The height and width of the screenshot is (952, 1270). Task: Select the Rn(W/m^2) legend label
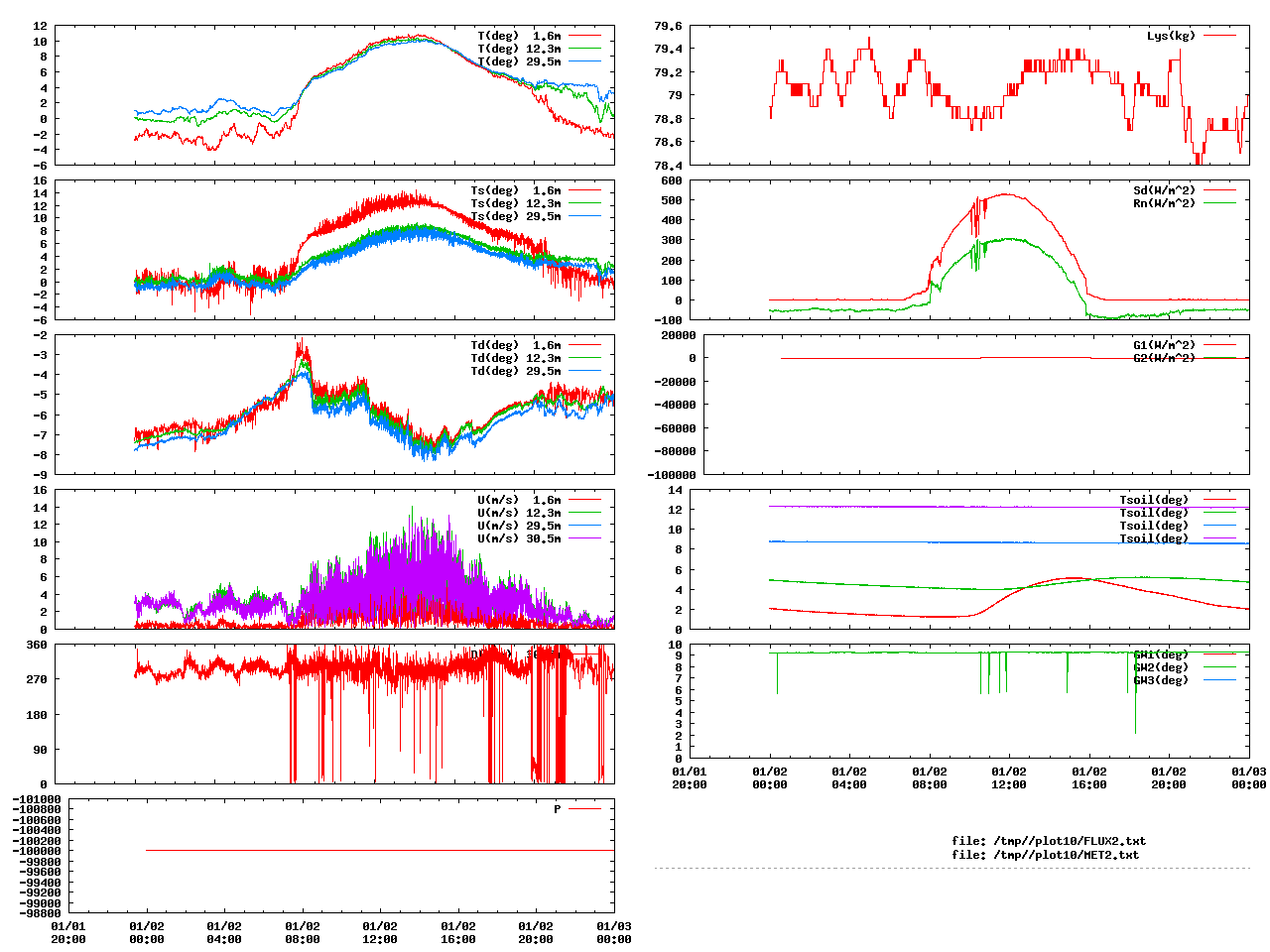[1164, 203]
